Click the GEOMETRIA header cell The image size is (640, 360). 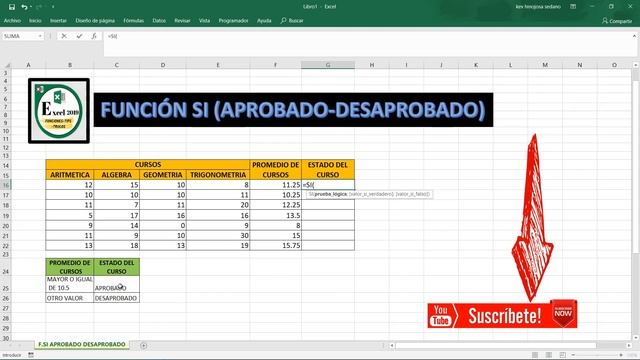163,175
